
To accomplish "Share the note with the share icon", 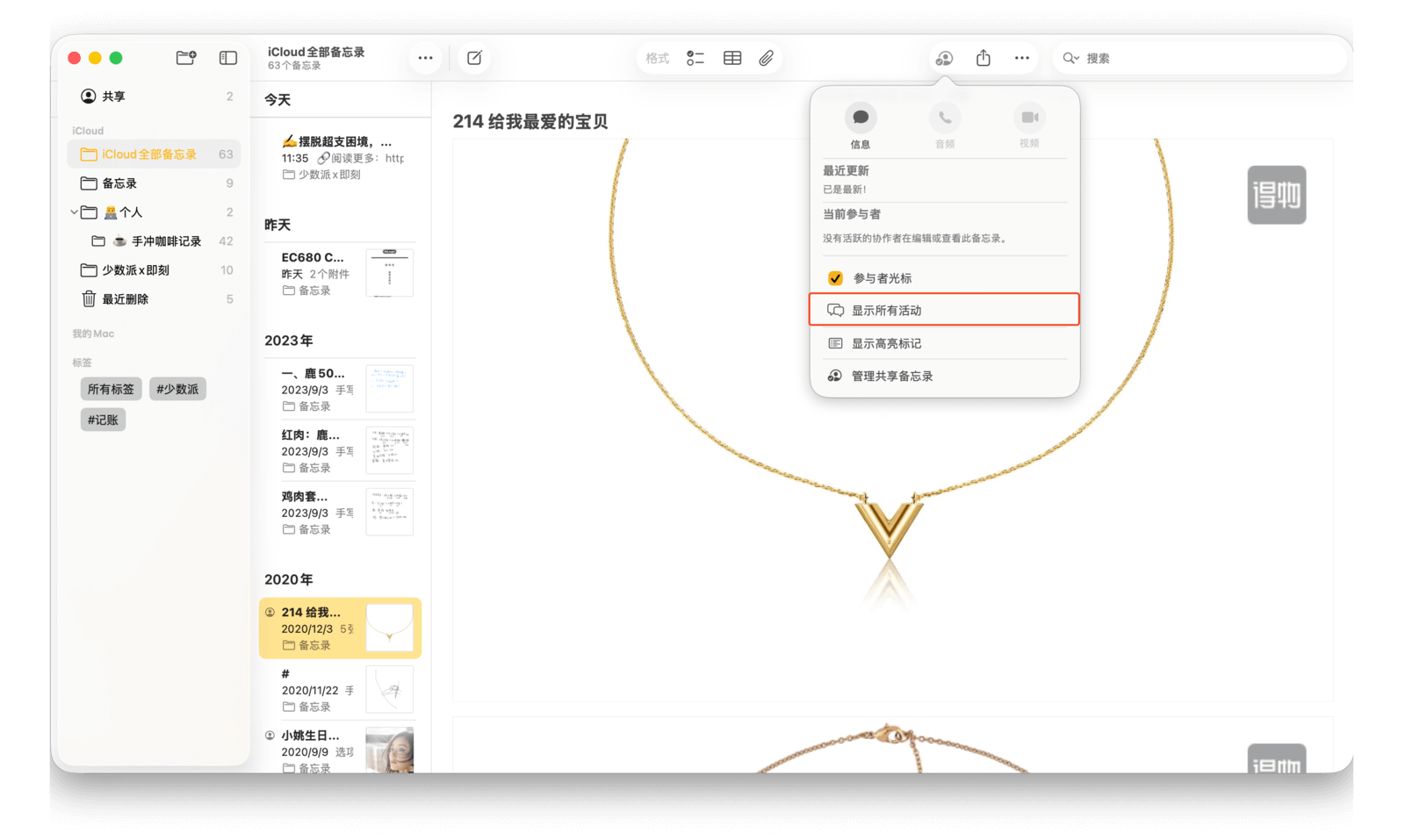I will tap(983, 58).
